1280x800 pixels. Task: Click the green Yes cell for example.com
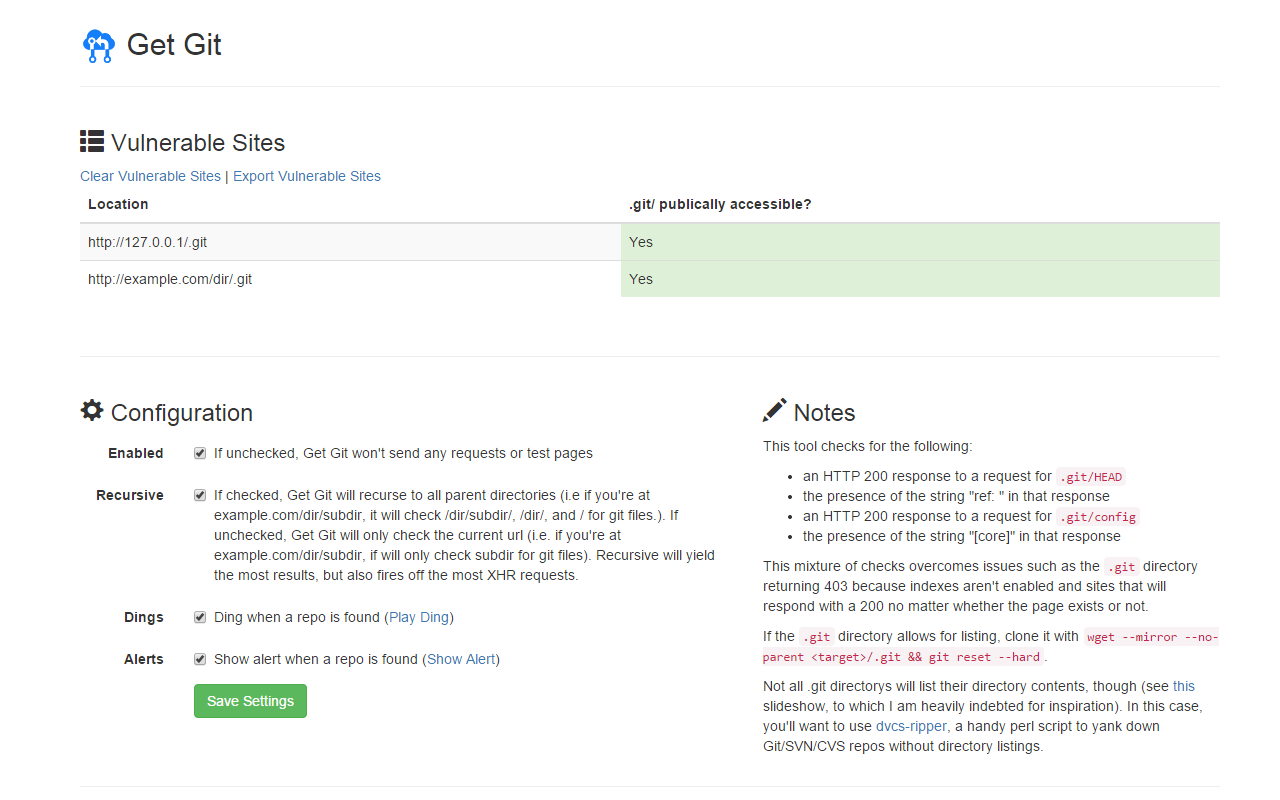click(x=920, y=279)
